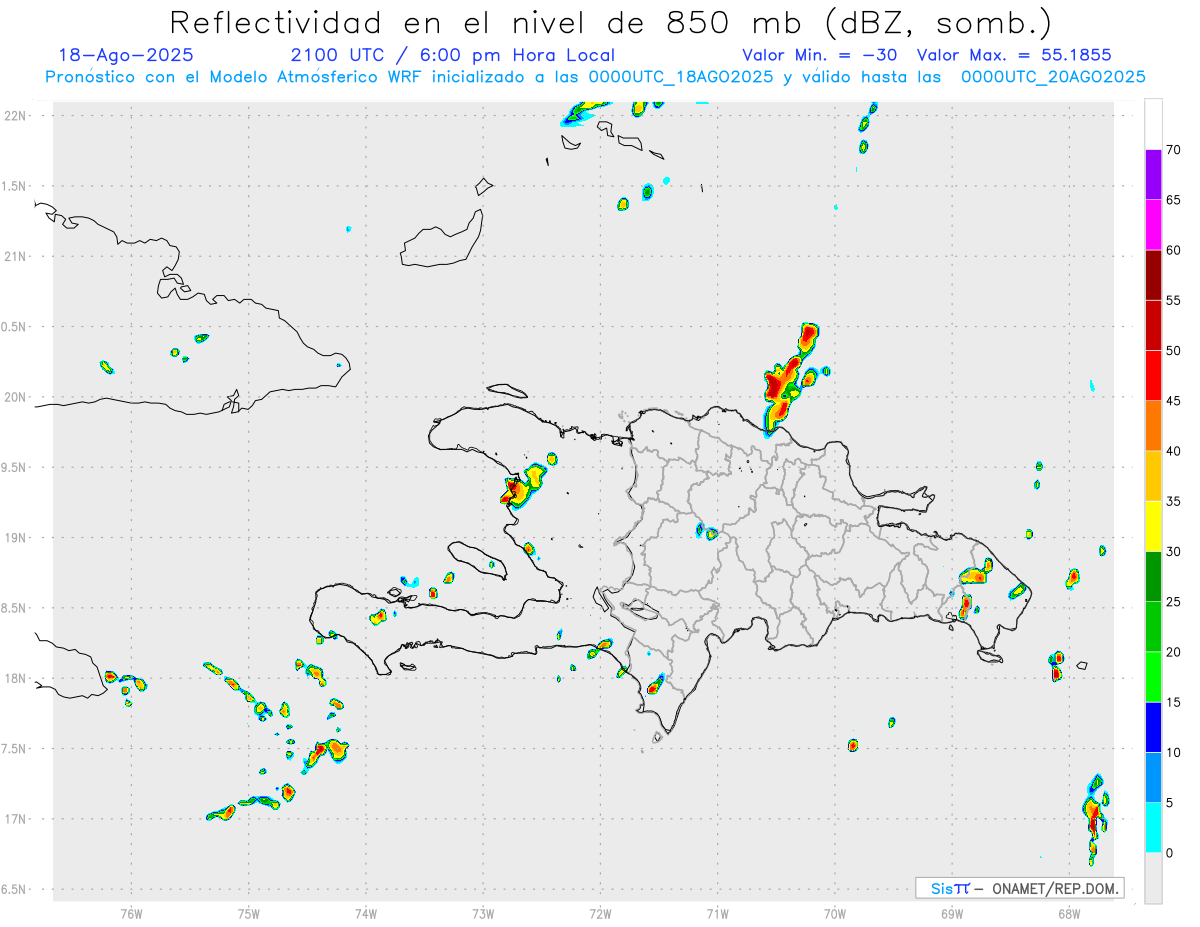Click the latitude label '22N'
The height and width of the screenshot is (927, 1200).
point(17,116)
